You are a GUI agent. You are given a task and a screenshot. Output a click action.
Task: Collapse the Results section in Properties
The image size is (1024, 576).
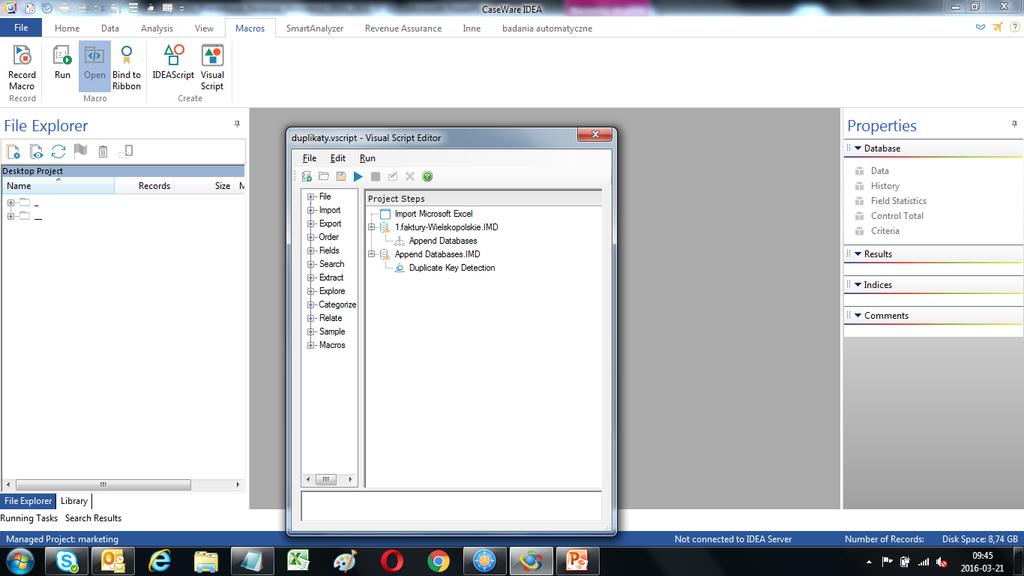click(858, 254)
